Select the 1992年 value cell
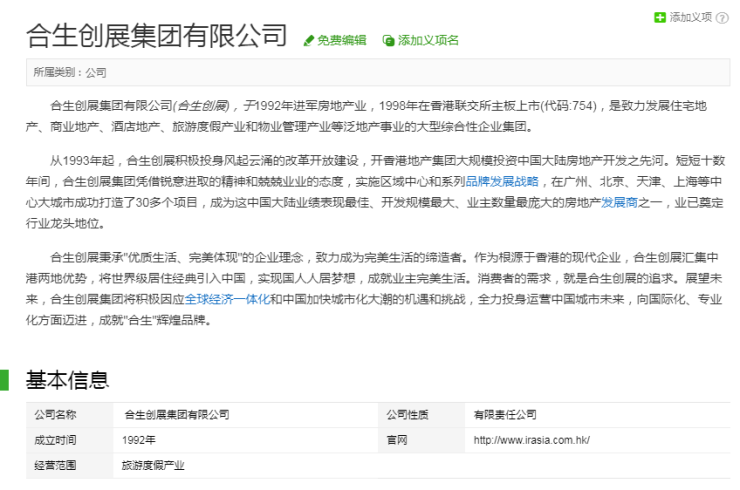Viewport: 740px width, 490px height. [246, 440]
